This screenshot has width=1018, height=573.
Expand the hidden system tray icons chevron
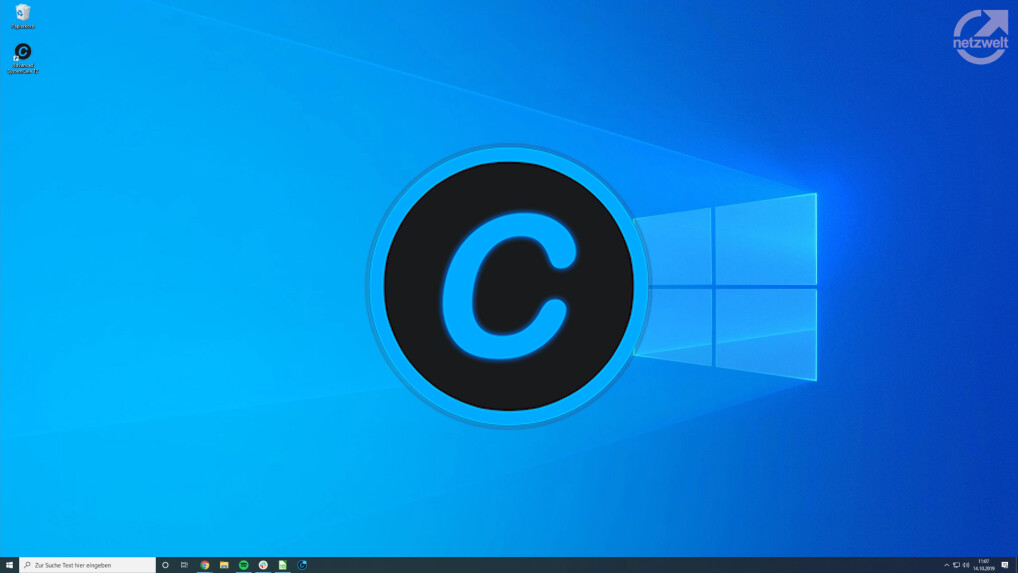pyautogui.click(x=946, y=565)
